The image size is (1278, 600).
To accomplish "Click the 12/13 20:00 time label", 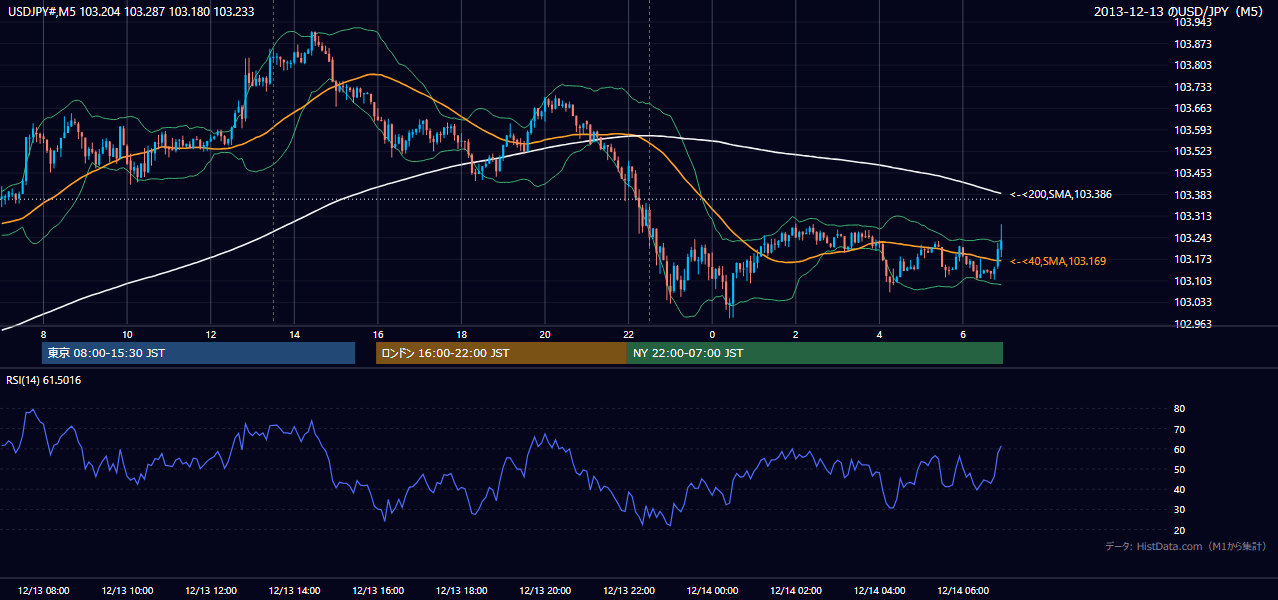I will click(545, 590).
